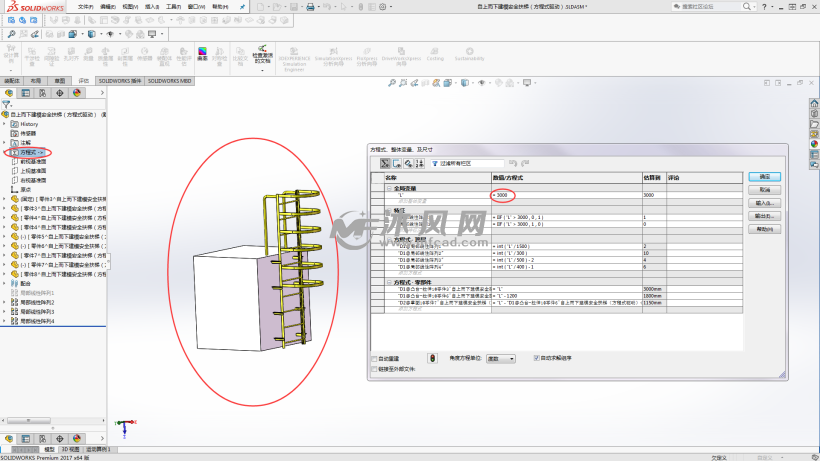Expand the History tree node
This screenshot has width=820, height=461.
click(5, 124)
